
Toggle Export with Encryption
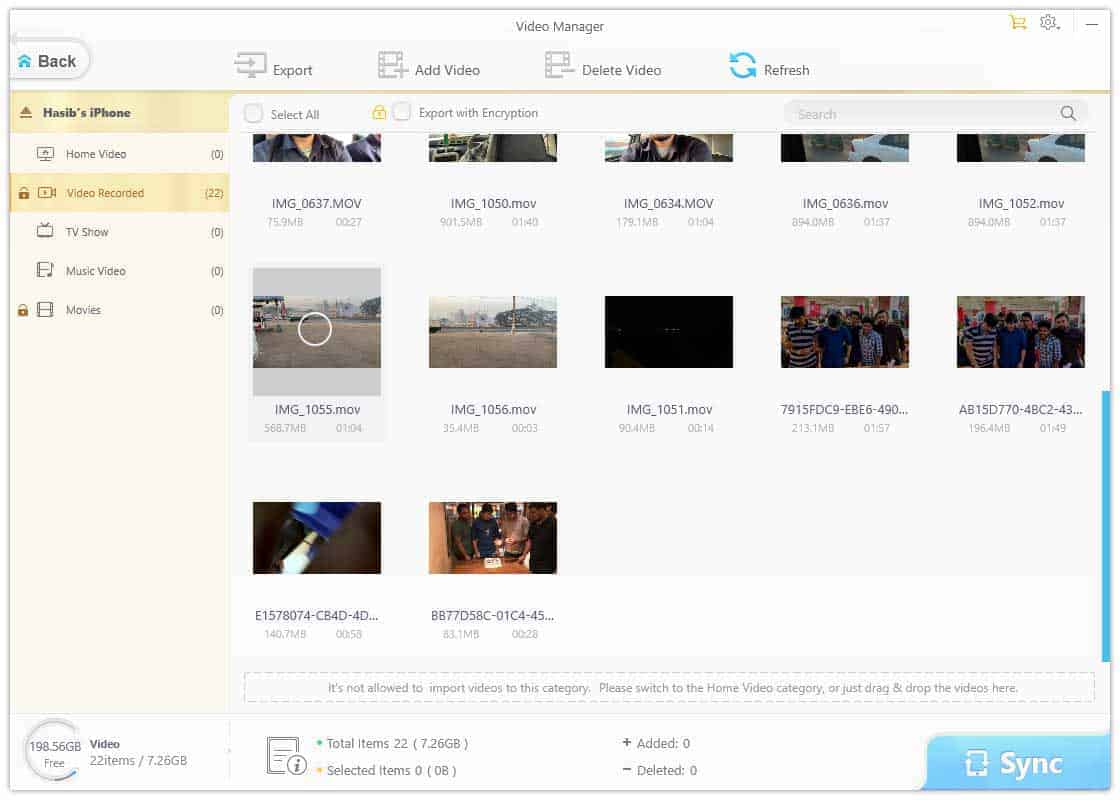pyautogui.click(x=402, y=113)
